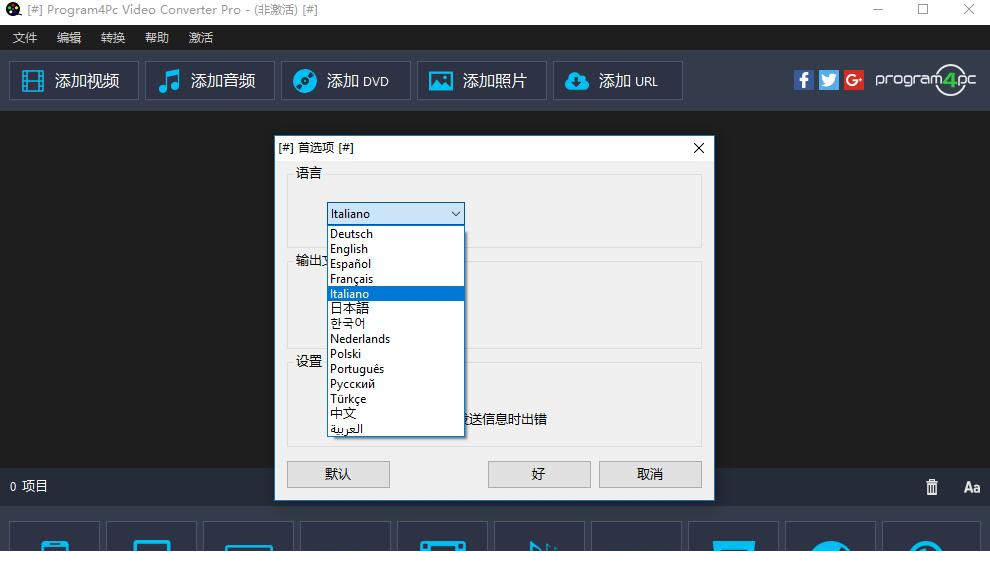The image size is (990, 573).
Task: Select 한국어 from language list
Action: (396, 324)
